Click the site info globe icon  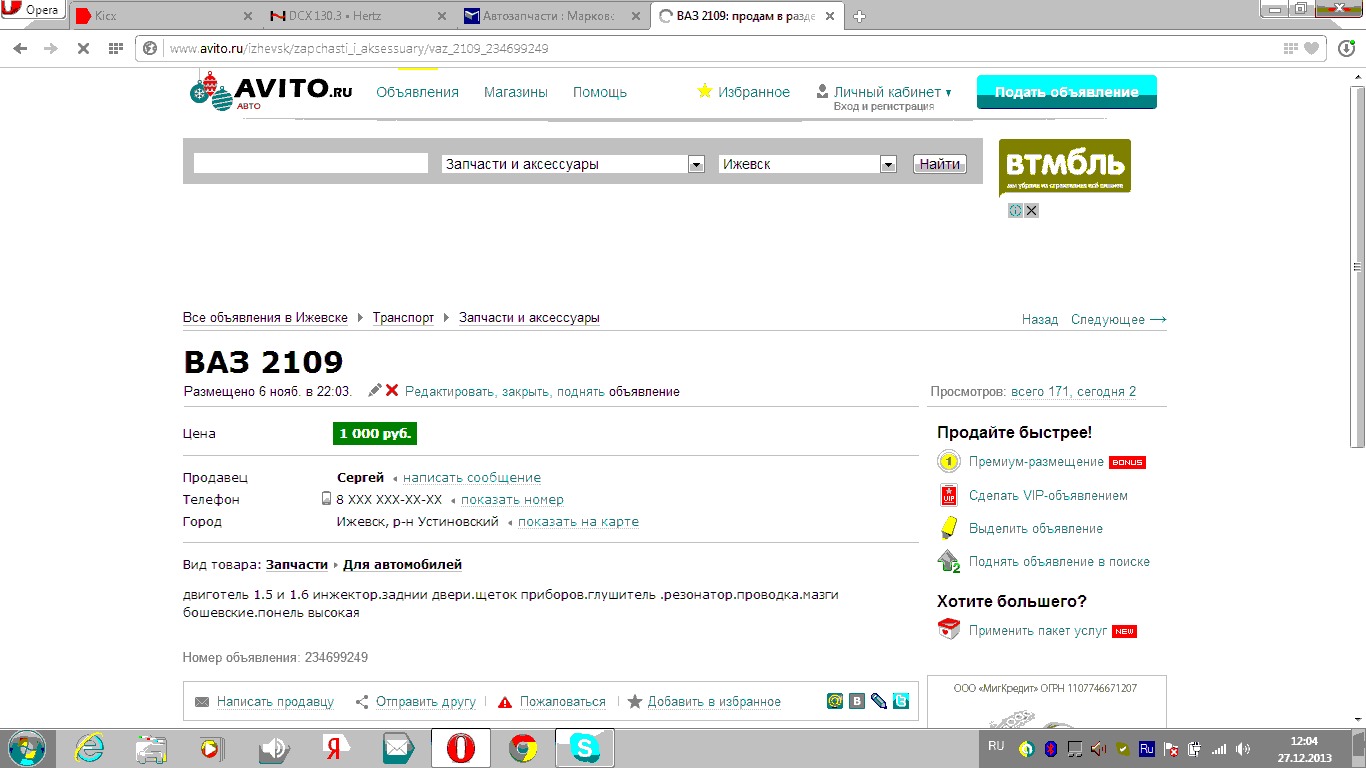(x=150, y=48)
